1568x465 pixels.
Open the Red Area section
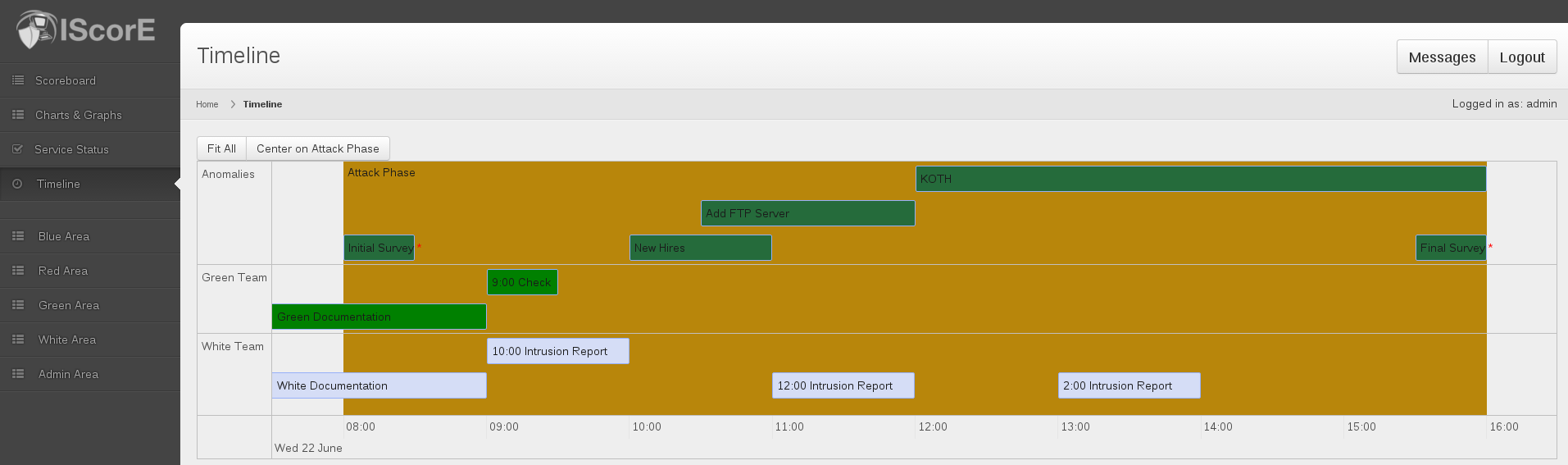(90, 271)
